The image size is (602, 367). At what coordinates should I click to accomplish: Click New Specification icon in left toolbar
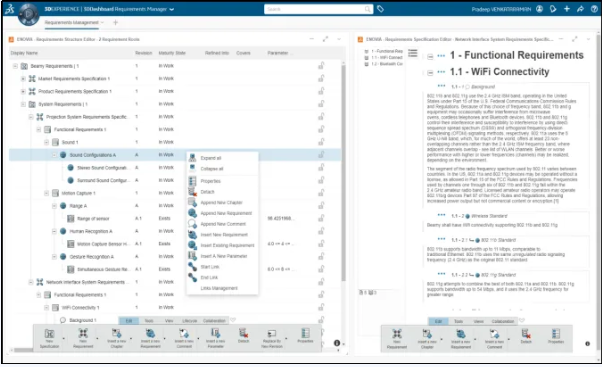click(x=50, y=338)
